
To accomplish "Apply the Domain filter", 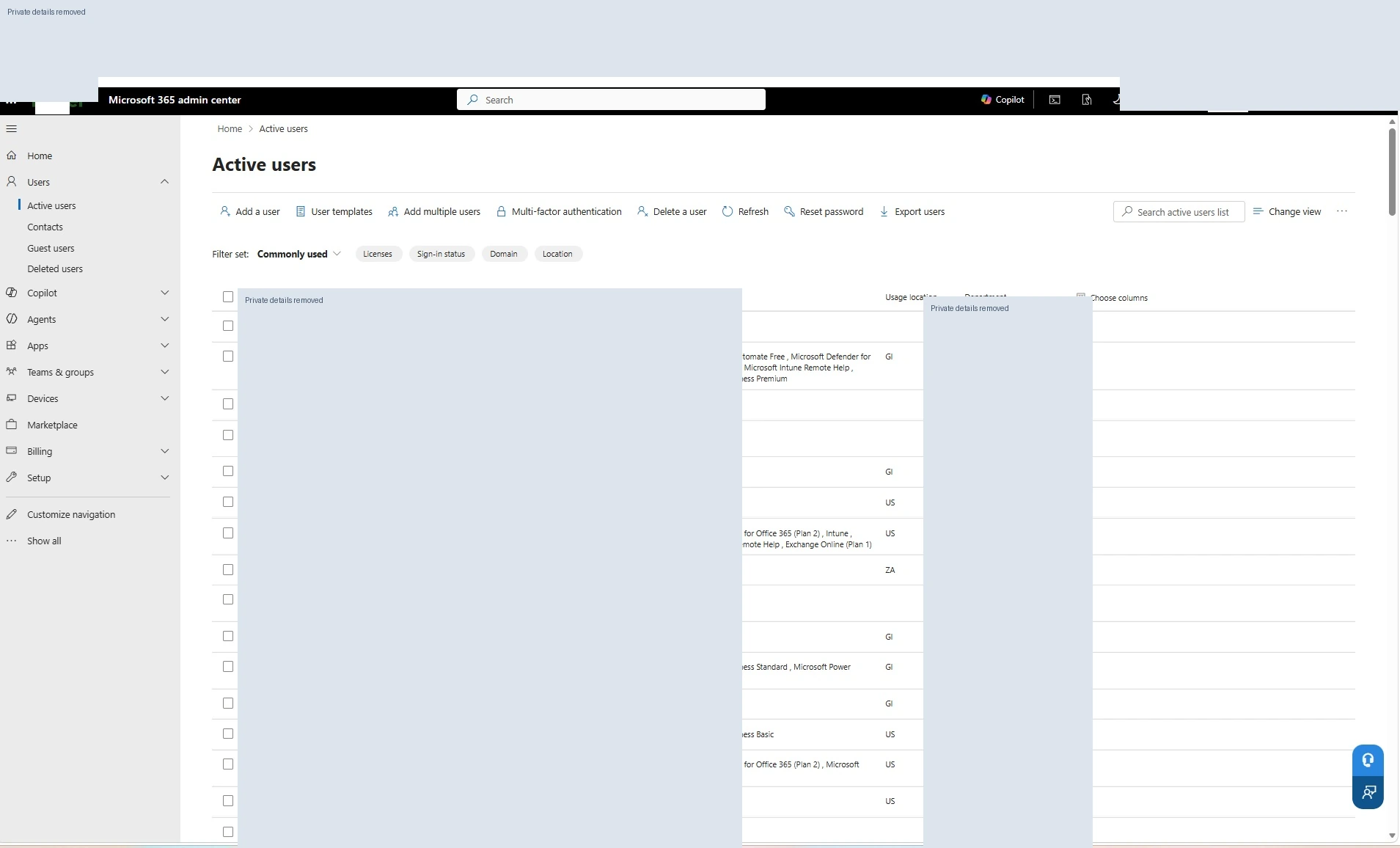I will point(504,254).
